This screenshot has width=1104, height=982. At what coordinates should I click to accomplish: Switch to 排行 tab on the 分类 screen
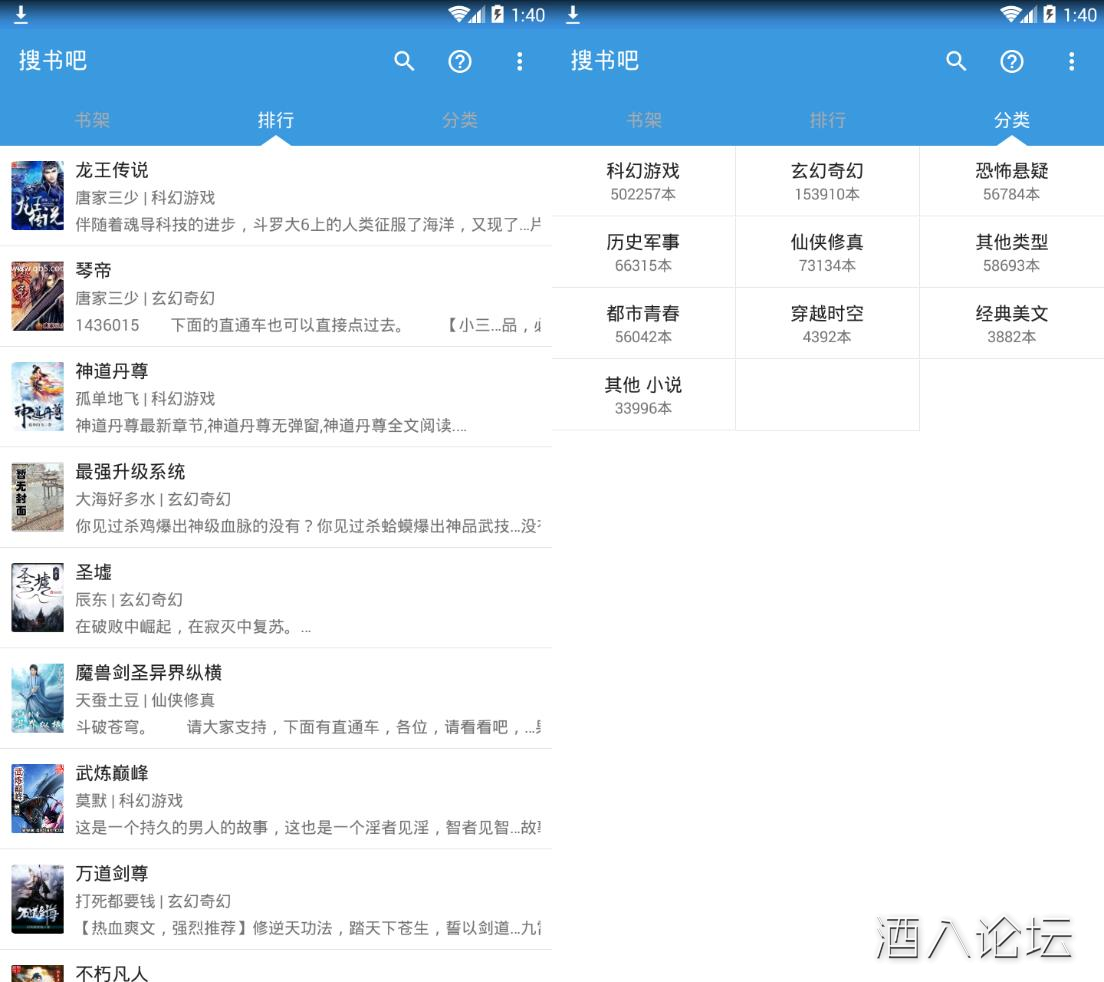point(827,120)
